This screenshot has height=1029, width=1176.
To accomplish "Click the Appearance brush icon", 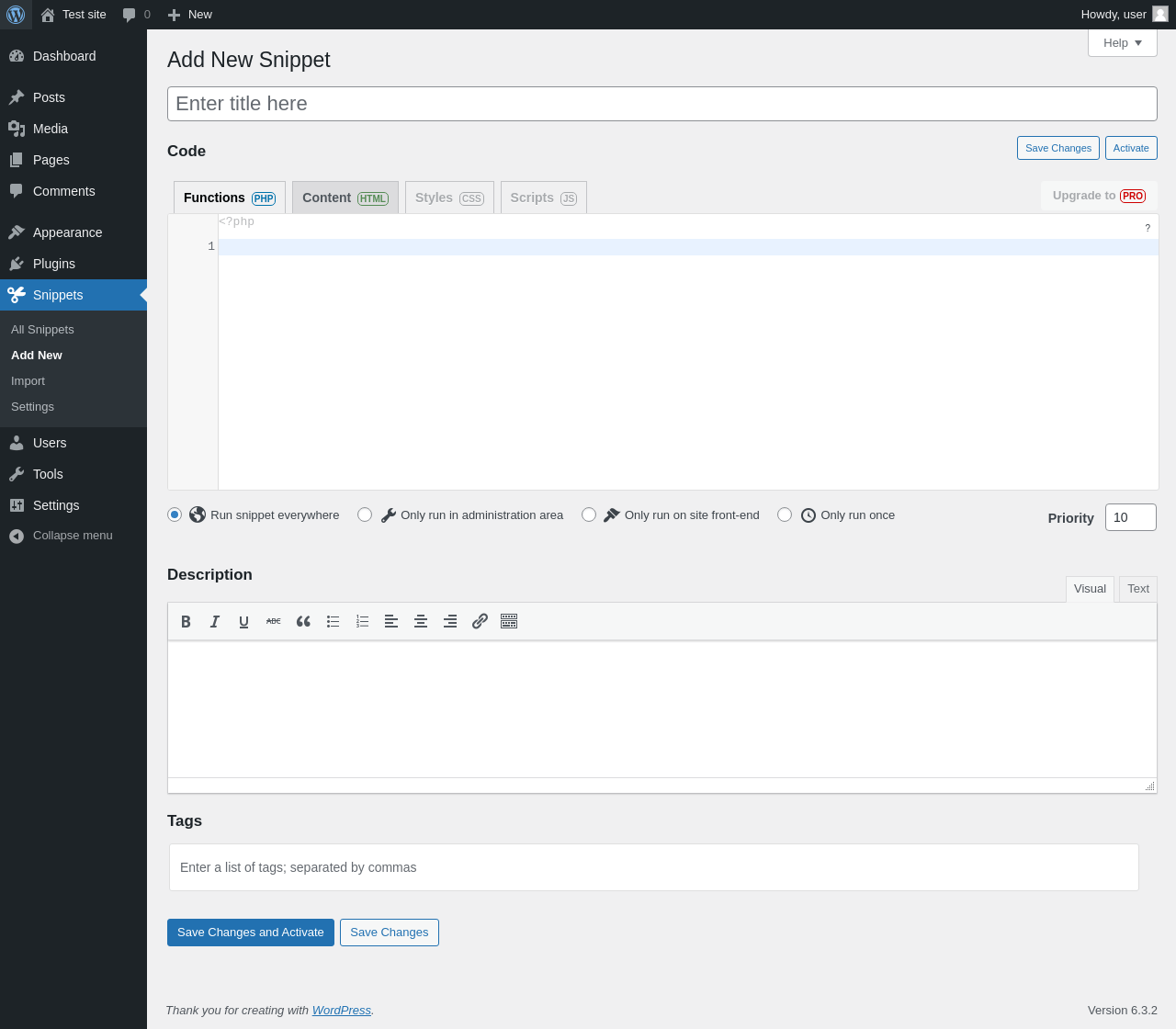I will (x=17, y=232).
